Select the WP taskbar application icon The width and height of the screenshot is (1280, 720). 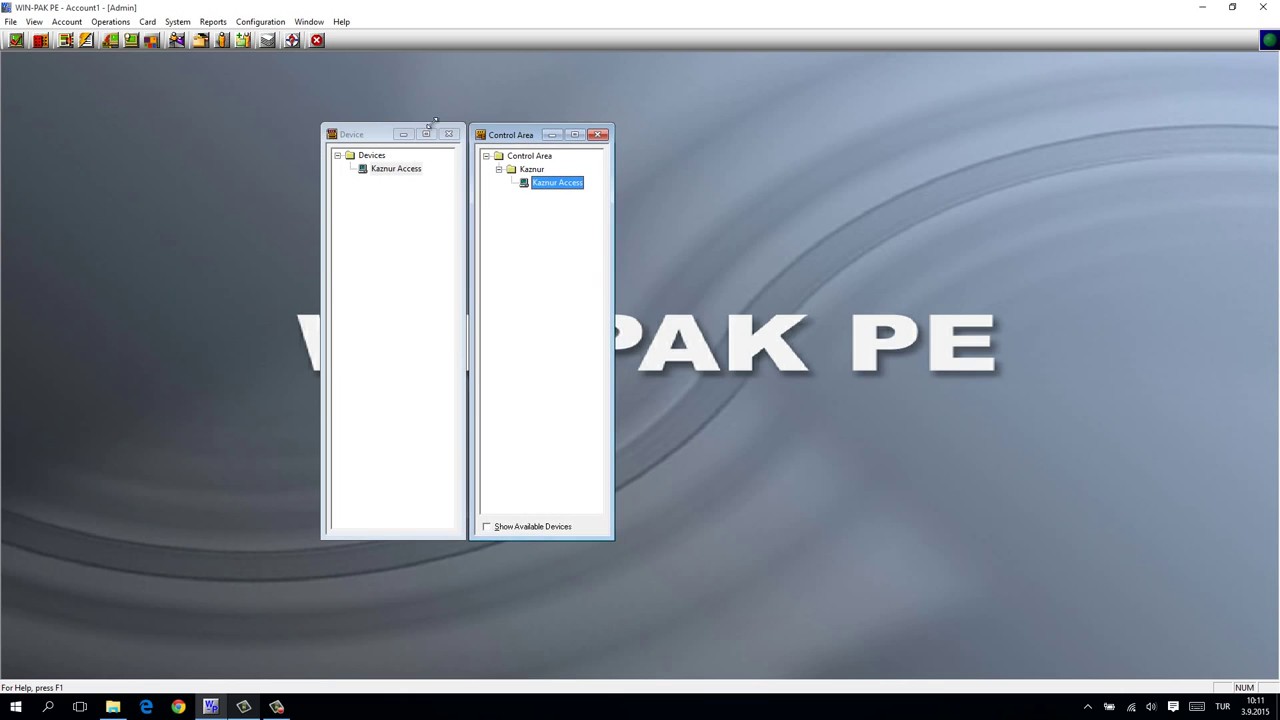click(x=211, y=707)
